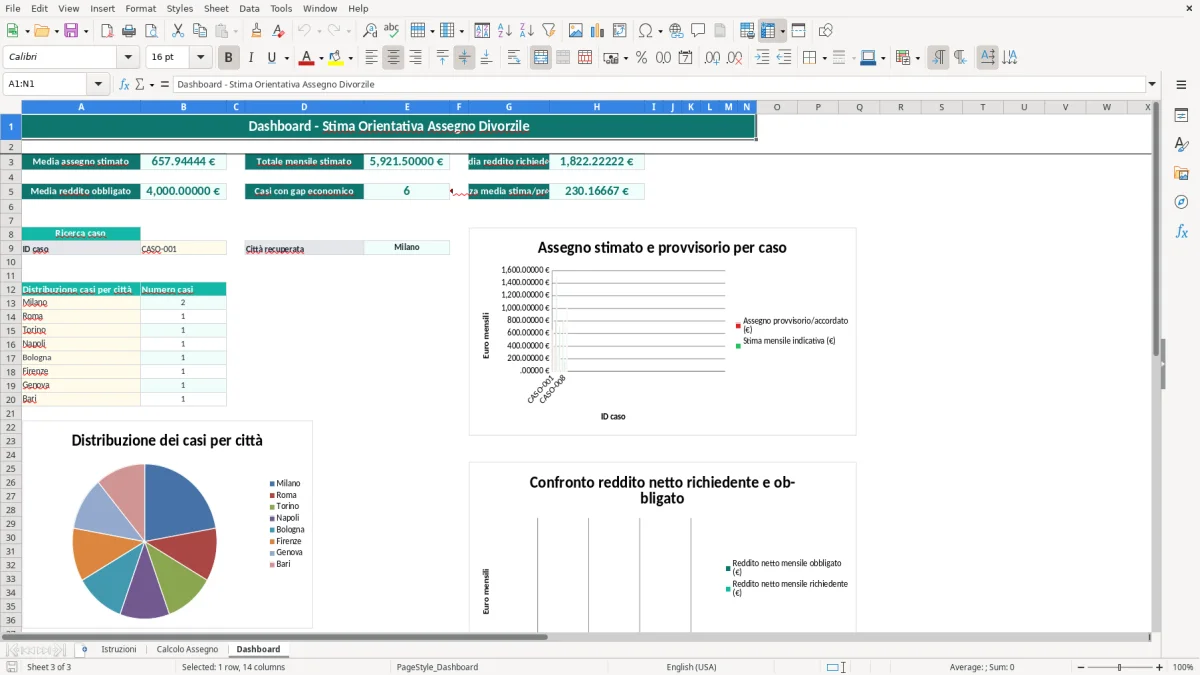This screenshot has height=675, width=1200.
Task: Click the font color swatch A
Action: 307,58
